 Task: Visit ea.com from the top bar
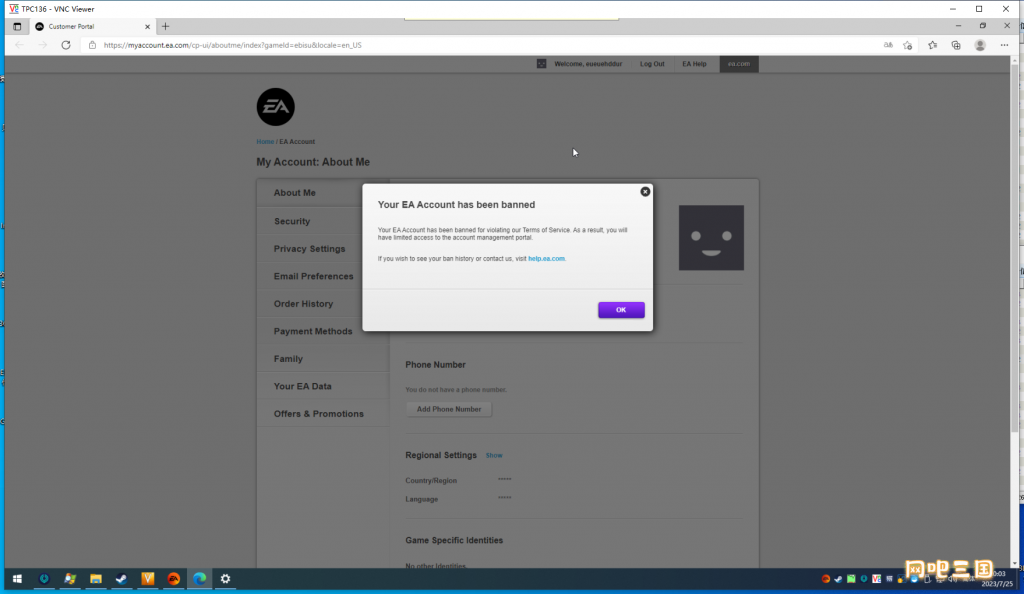[x=739, y=64]
